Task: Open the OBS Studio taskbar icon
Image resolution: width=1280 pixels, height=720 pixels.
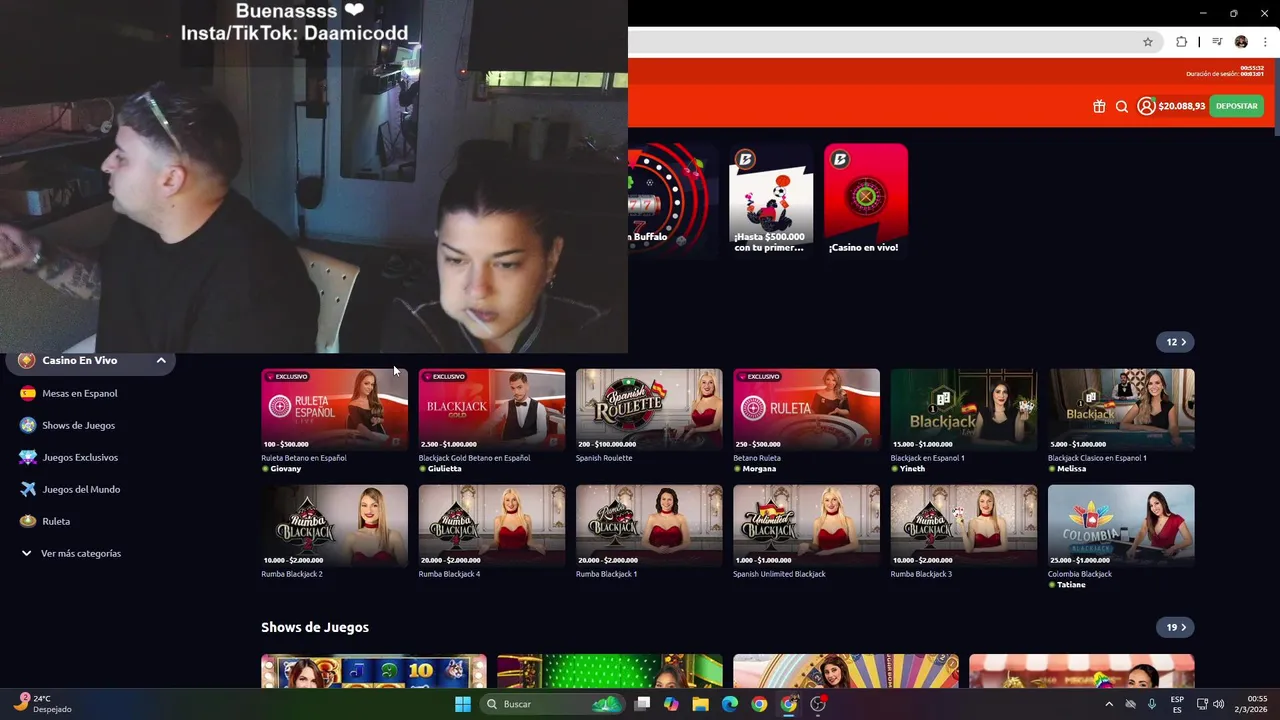Action: [x=818, y=704]
